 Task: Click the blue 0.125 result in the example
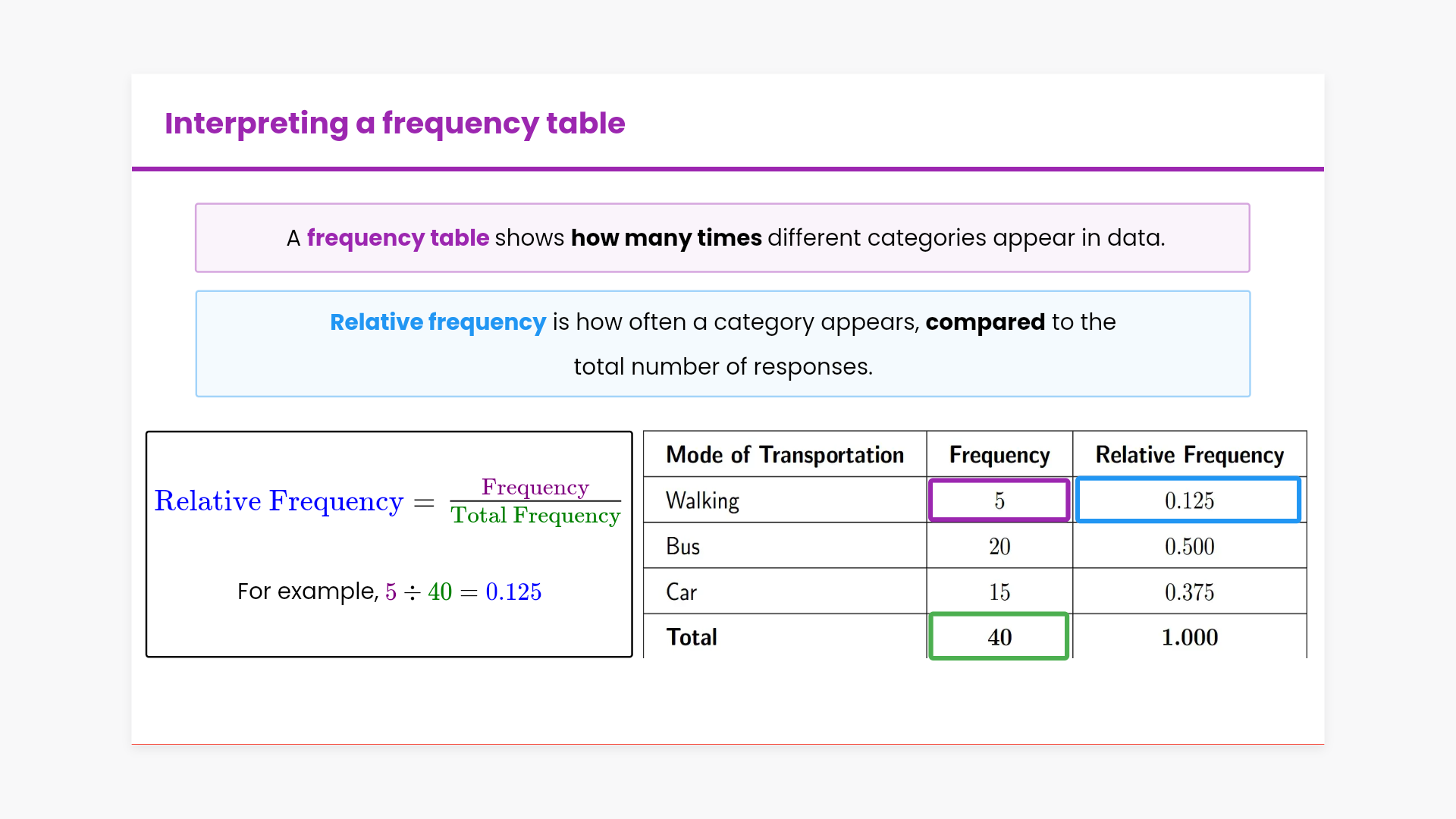click(x=513, y=592)
